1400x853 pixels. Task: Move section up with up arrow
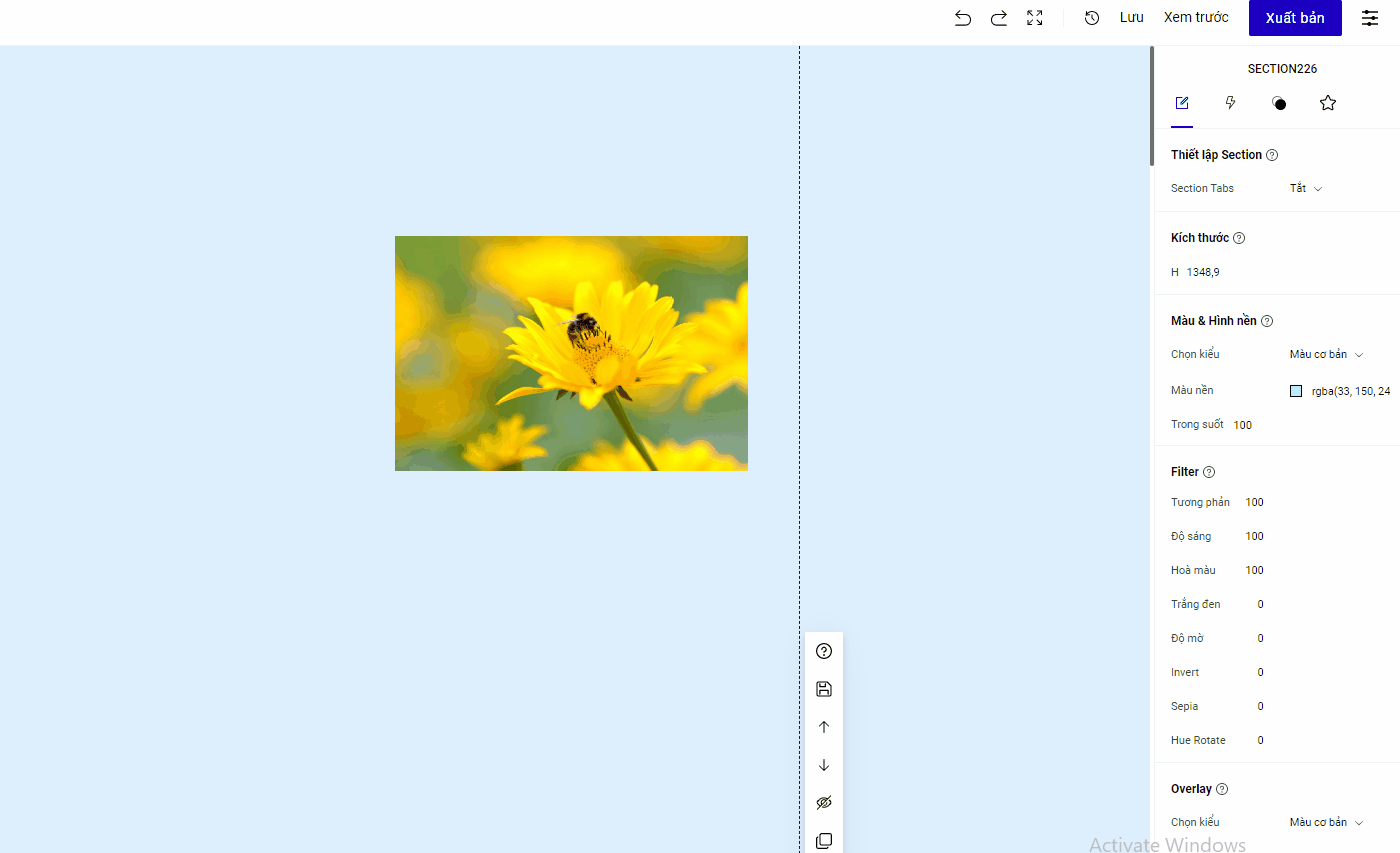(x=824, y=727)
